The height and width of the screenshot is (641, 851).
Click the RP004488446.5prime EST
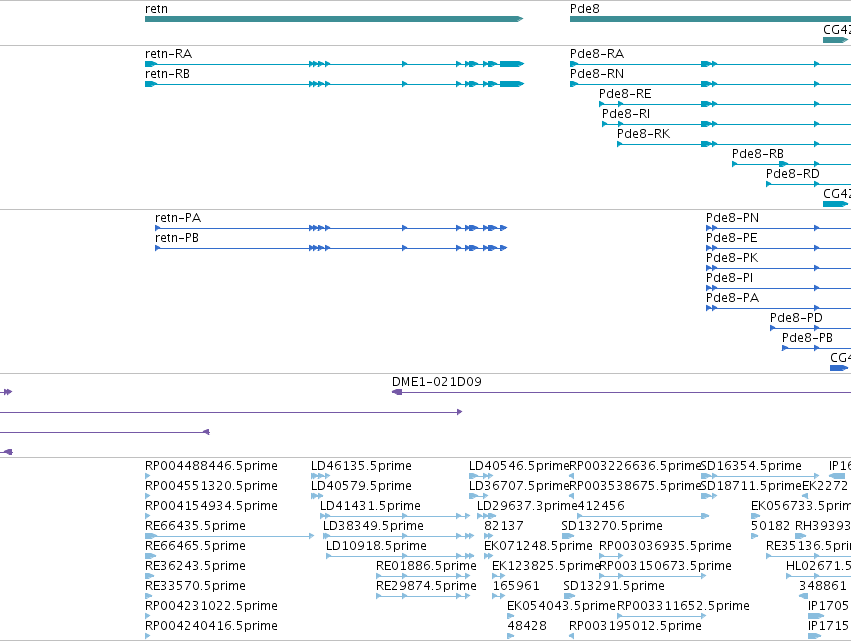(148, 476)
